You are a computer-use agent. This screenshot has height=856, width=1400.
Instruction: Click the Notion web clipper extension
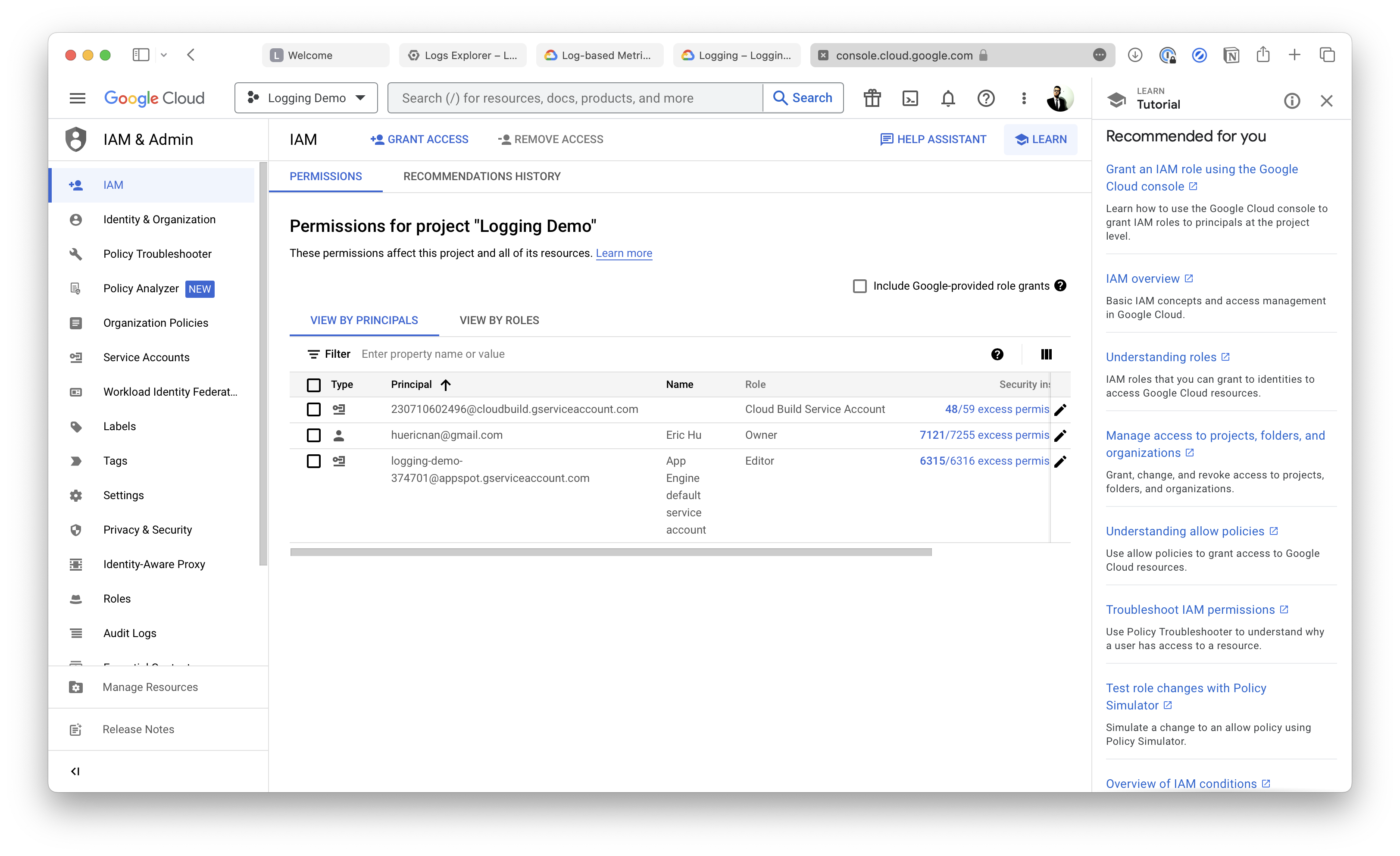tap(1231, 55)
